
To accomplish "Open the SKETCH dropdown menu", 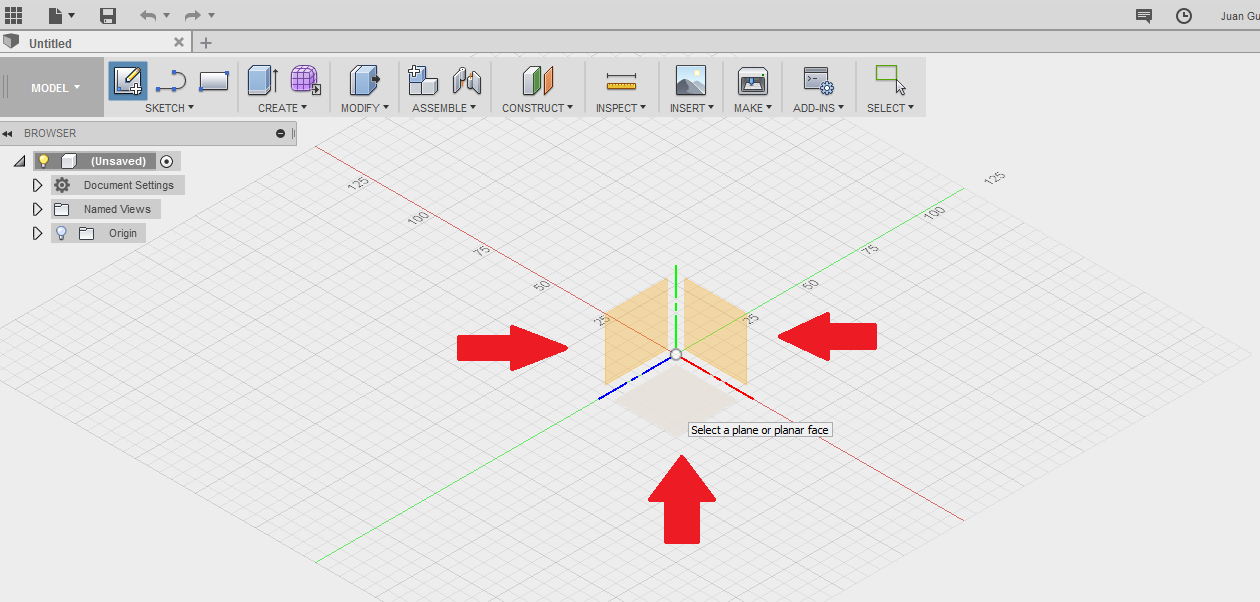I will 169,108.
